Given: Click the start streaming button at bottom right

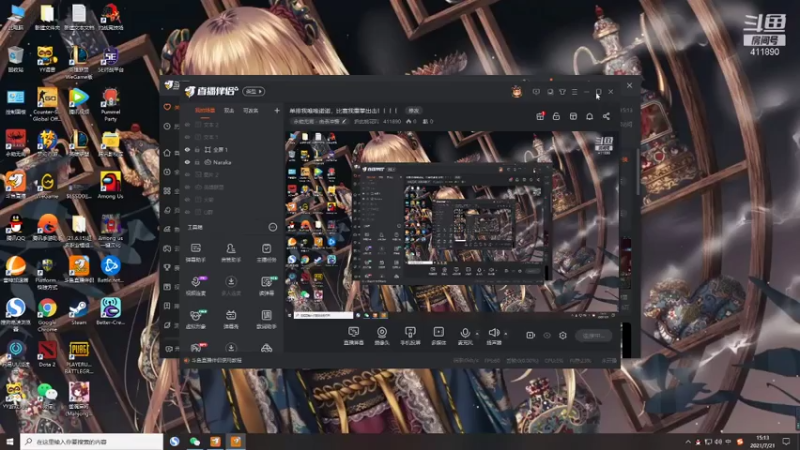Looking at the screenshot, I should [x=593, y=335].
